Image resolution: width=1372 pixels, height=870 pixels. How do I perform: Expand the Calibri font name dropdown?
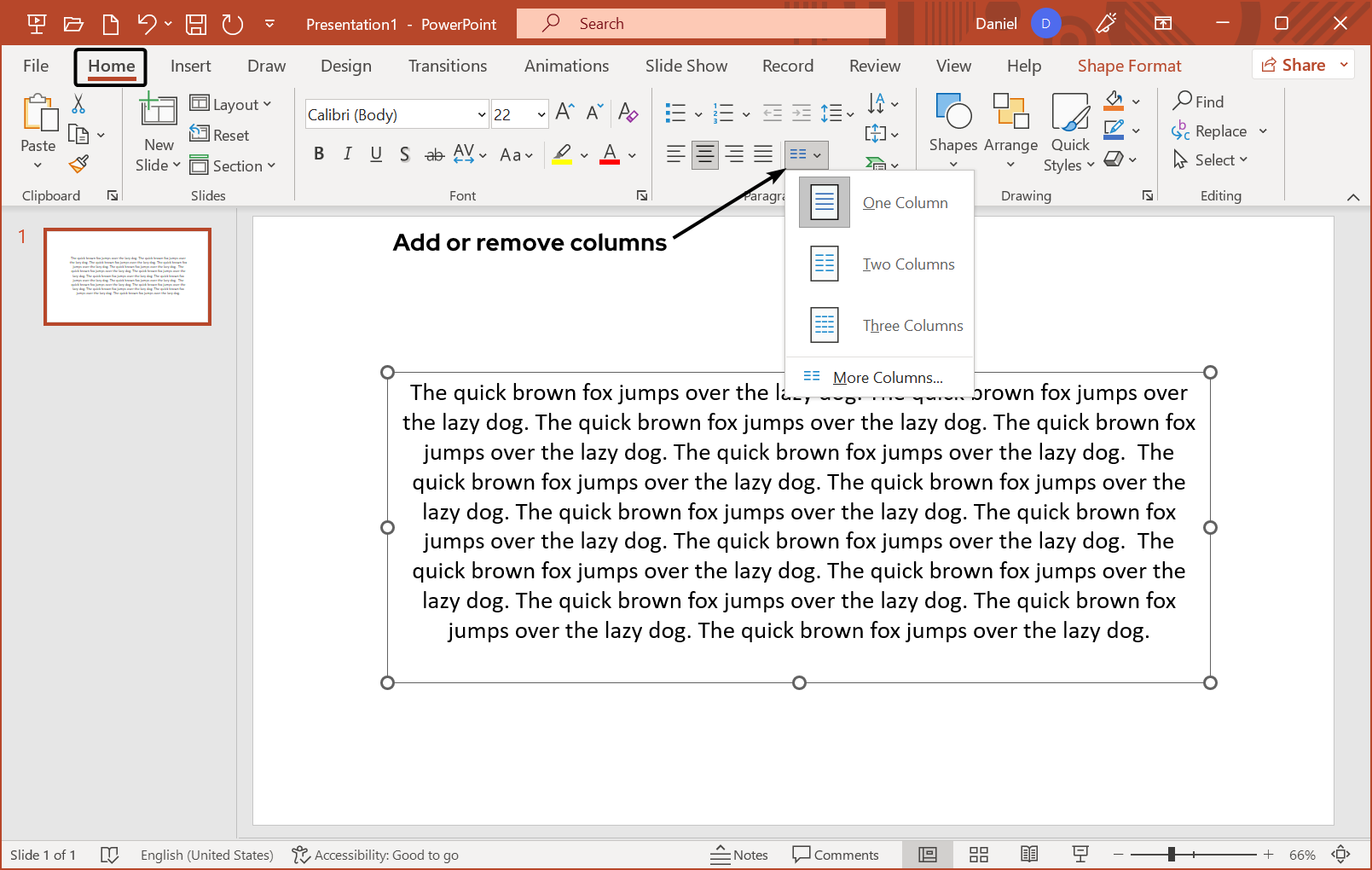pos(481,114)
